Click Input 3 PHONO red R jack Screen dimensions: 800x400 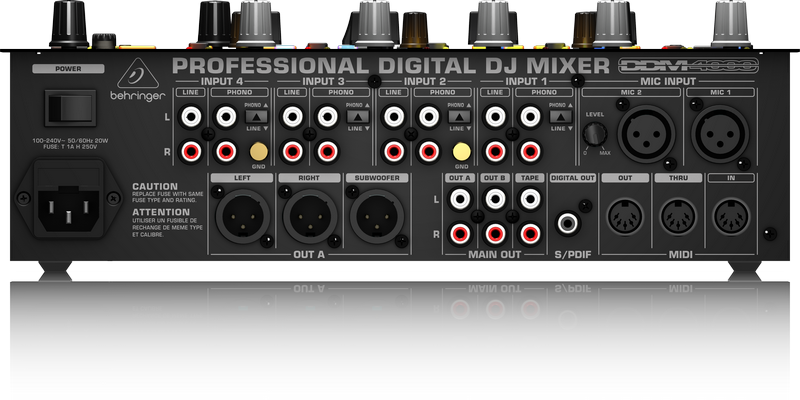tap(327, 152)
